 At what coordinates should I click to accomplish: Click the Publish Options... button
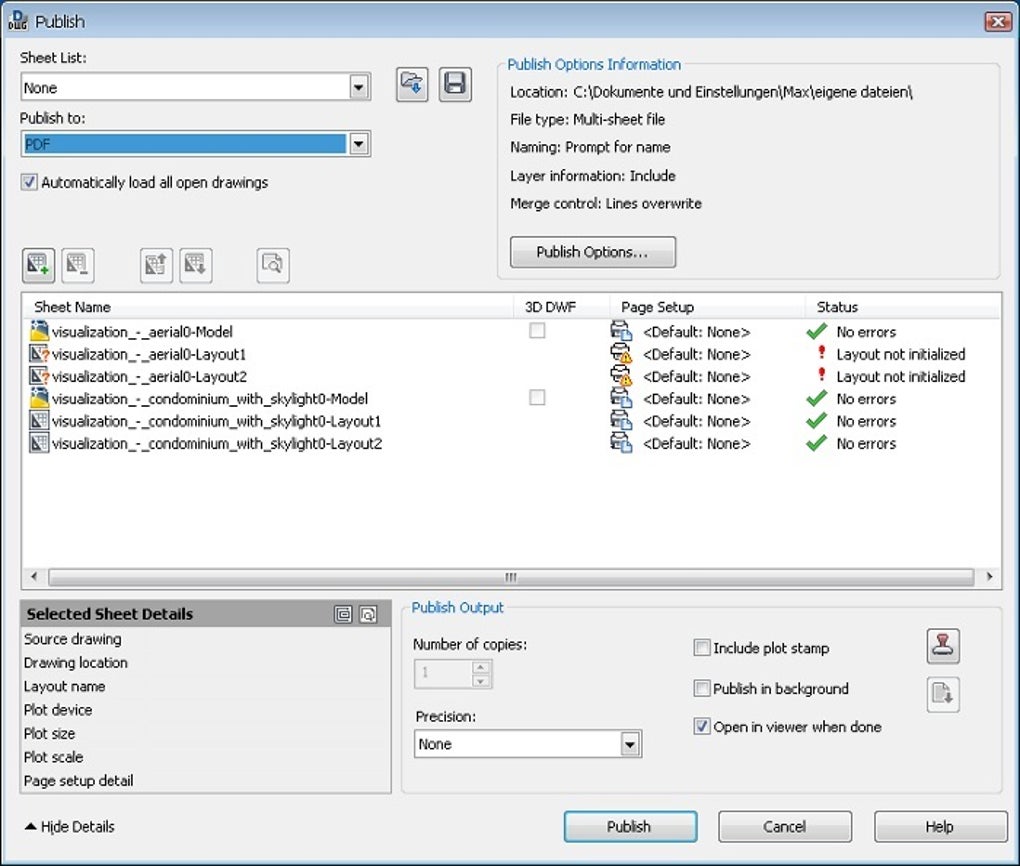[x=593, y=252]
